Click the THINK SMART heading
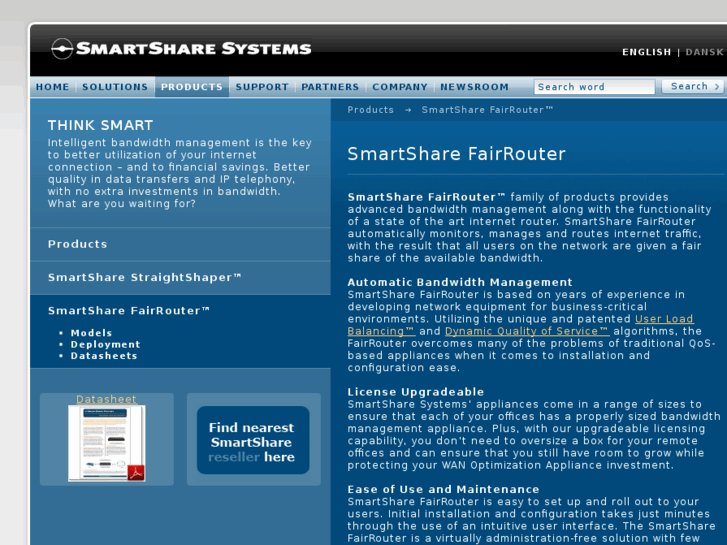Screen dimensions: 727x545 pos(100,125)
